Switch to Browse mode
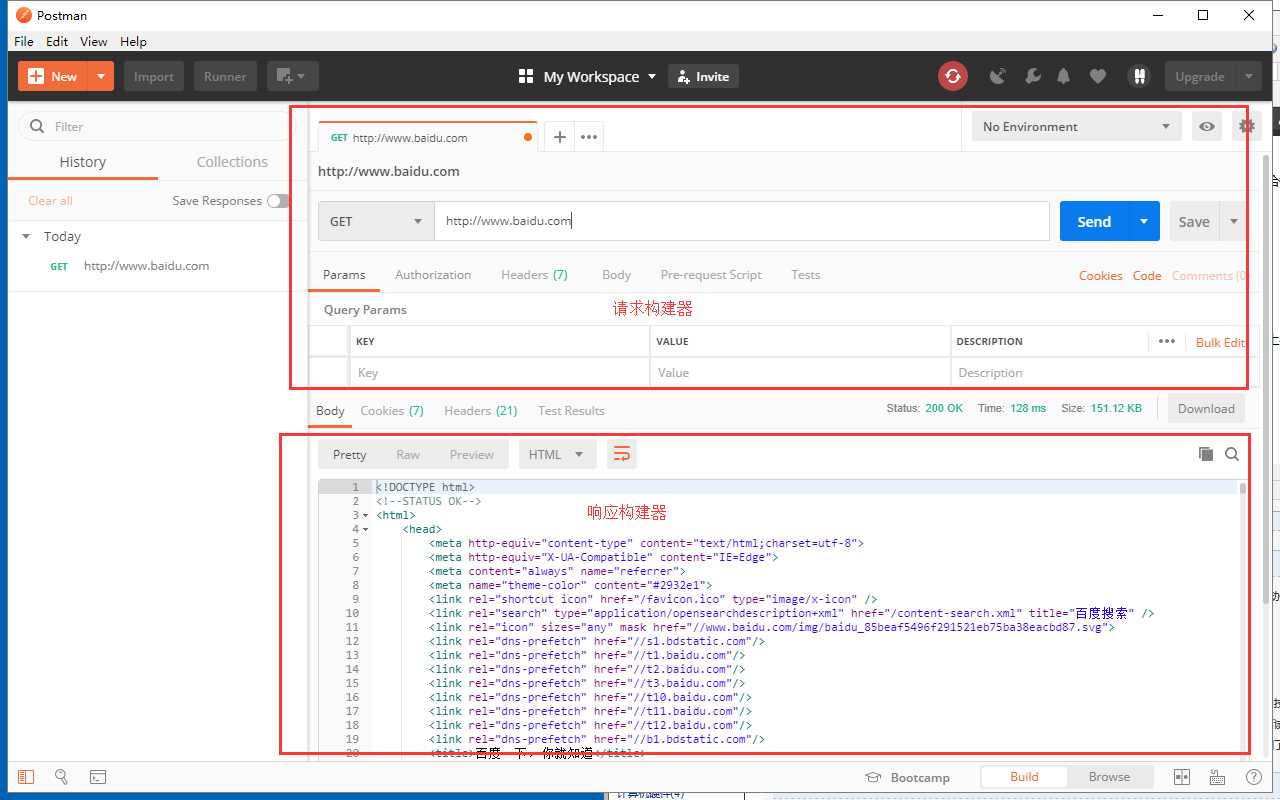This screenshot has height=800, width=1280. [1109, 777]
